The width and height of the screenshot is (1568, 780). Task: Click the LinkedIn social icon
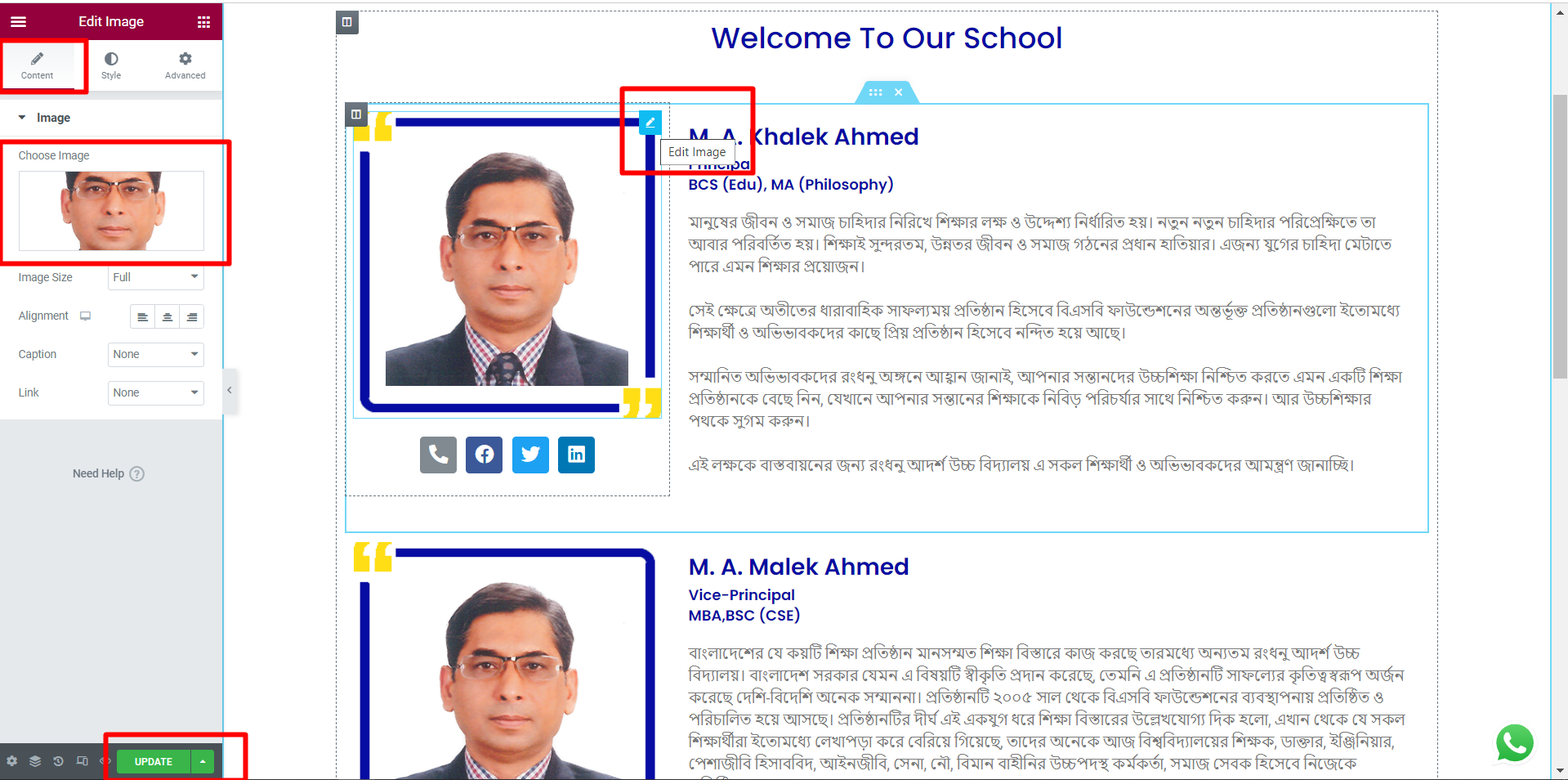(576, 455)
